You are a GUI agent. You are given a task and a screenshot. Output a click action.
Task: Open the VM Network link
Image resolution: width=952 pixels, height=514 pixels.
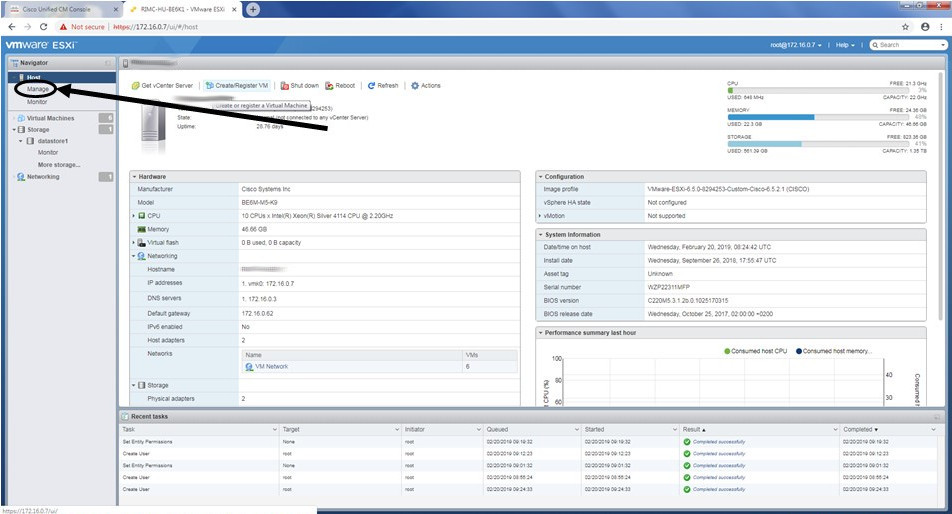tap(271, 367)
